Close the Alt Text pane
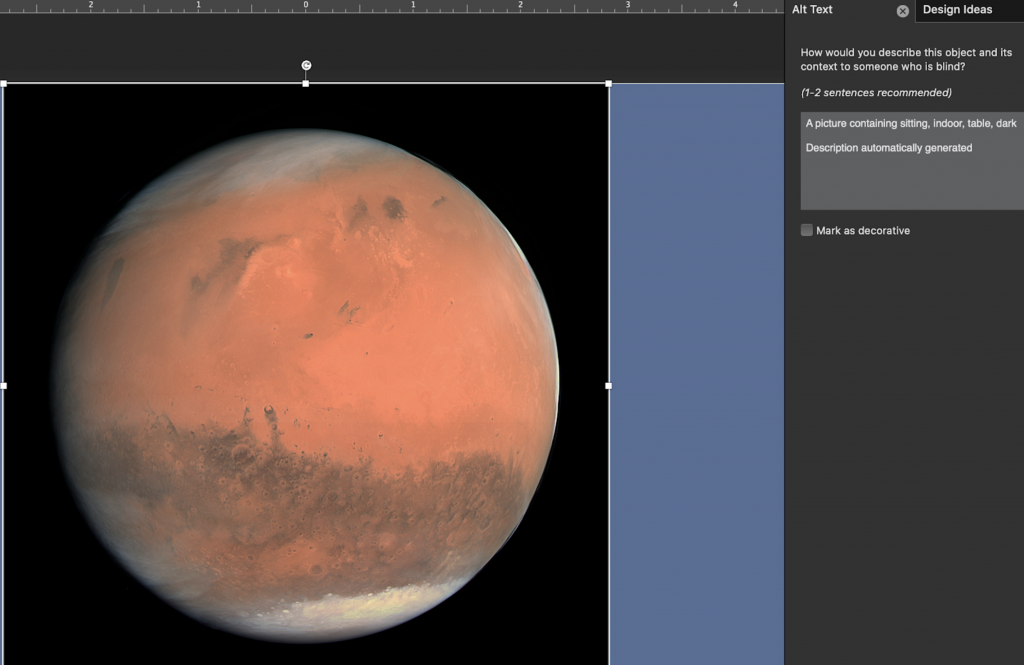Screen dimensions: 1024x665 tap(903, 11)
